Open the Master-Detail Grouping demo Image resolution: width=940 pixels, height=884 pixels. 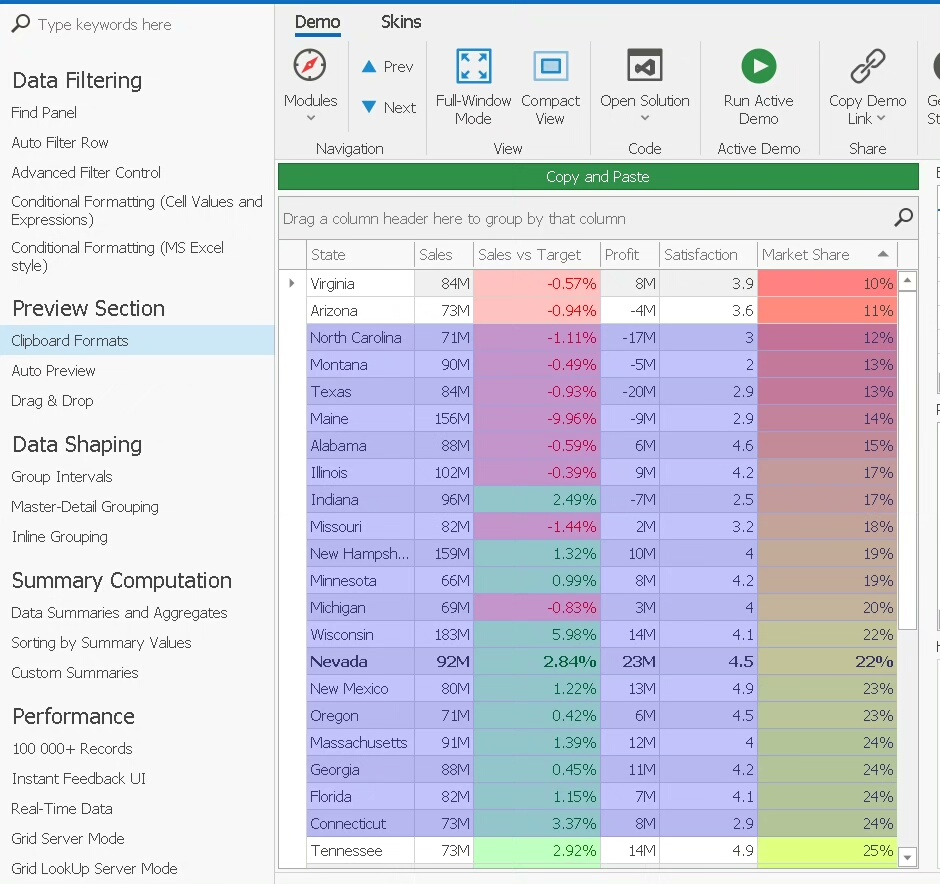coord(85,507)
